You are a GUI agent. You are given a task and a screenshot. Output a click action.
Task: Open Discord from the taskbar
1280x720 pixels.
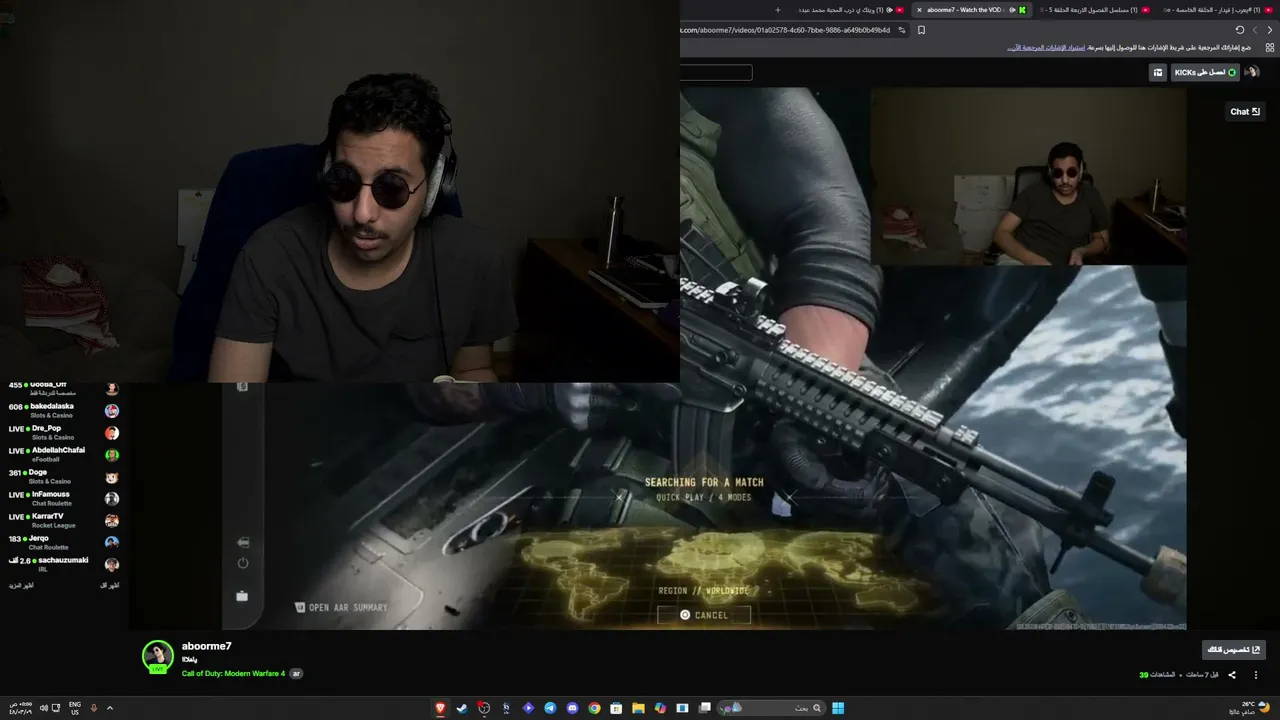click(x=572, y=708)
